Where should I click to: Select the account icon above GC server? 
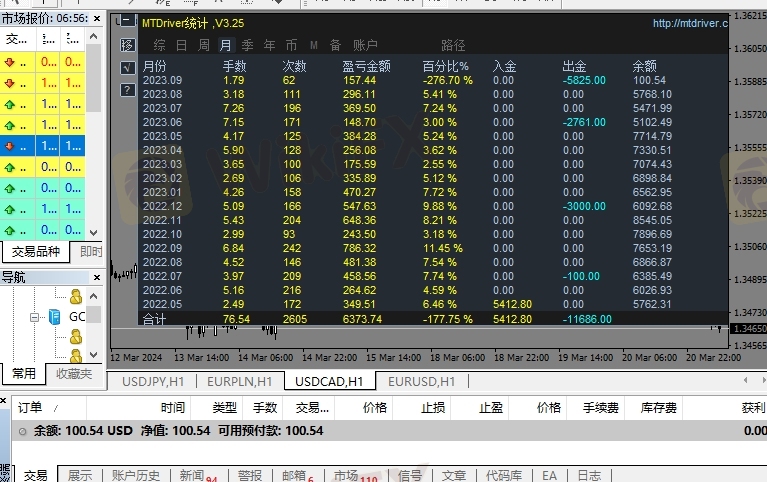(x=76, y=296)
